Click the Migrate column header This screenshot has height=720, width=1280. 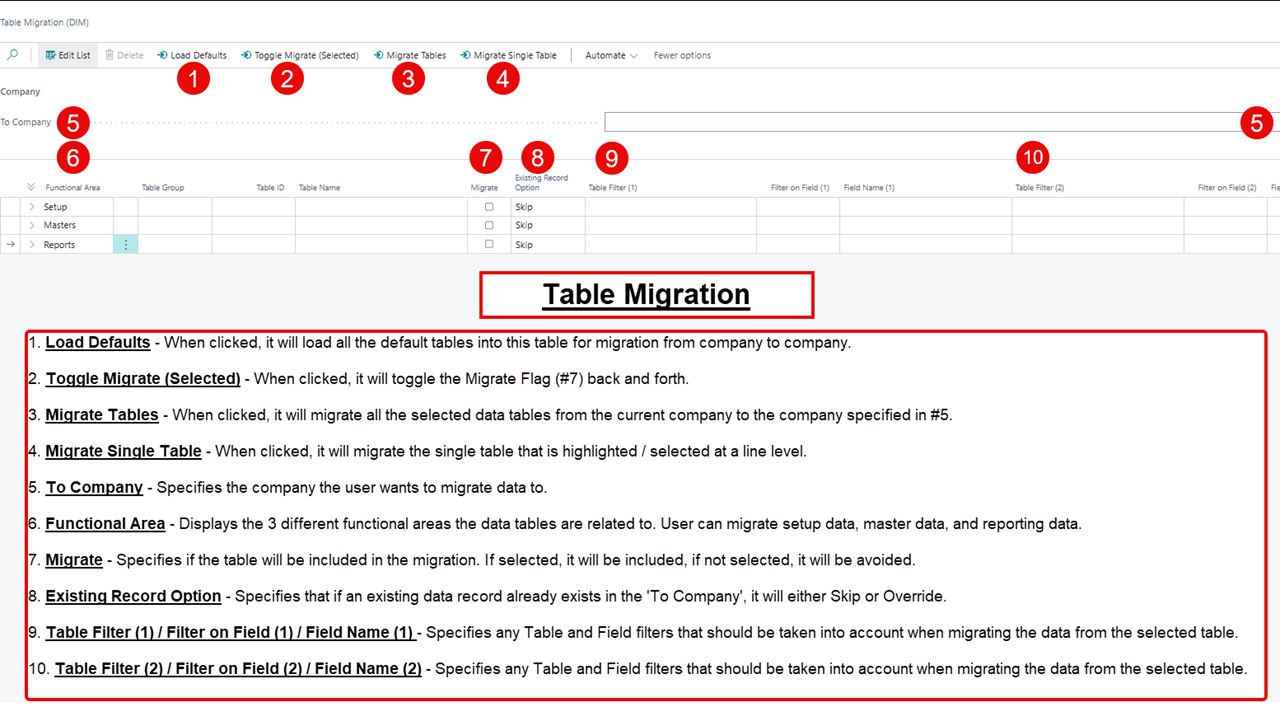[484, 188]
